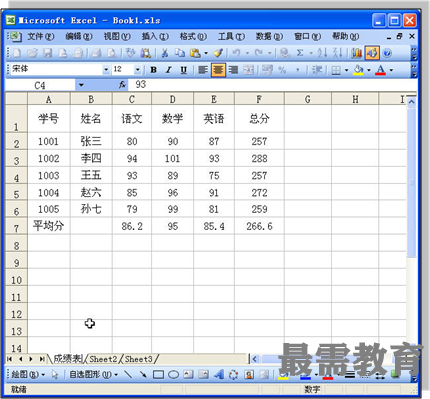The image size is (430, 399).
Task: Switch to the Sheet3 tab
Action: click(x=139, y=359)
